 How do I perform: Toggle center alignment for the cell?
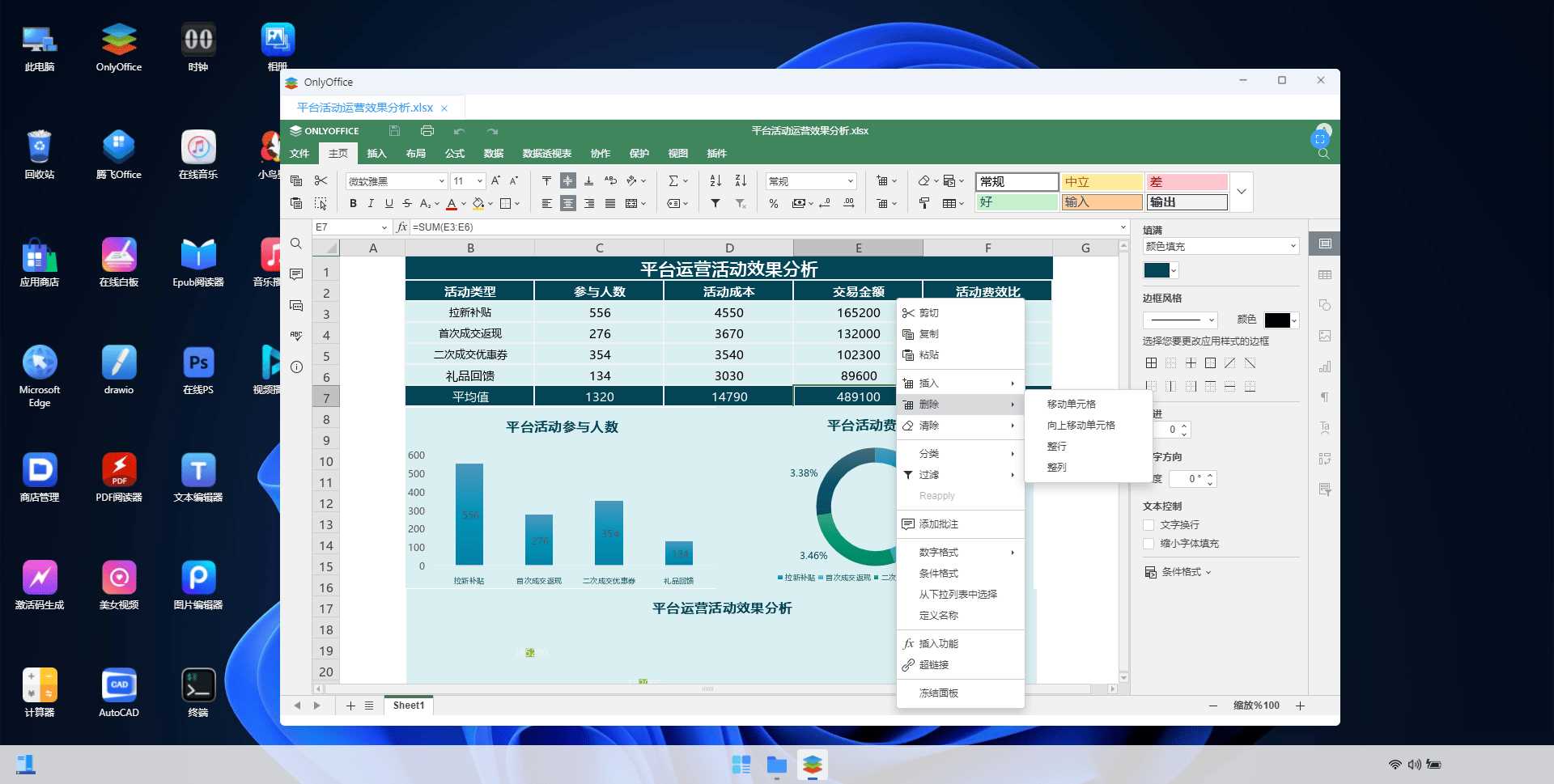point(569,202)
